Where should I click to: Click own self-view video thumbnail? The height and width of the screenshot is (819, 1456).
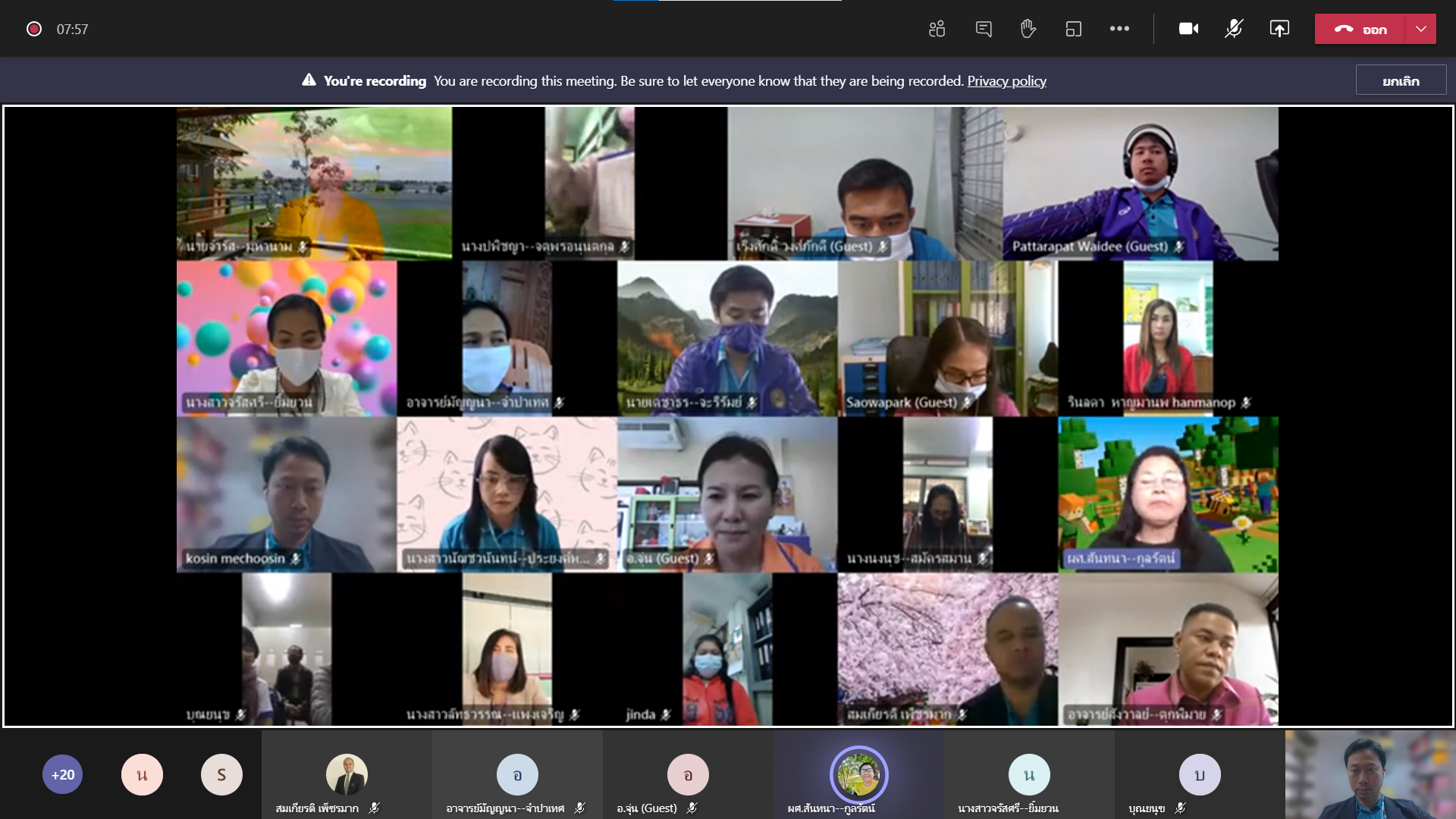(x=1370, y=774)
